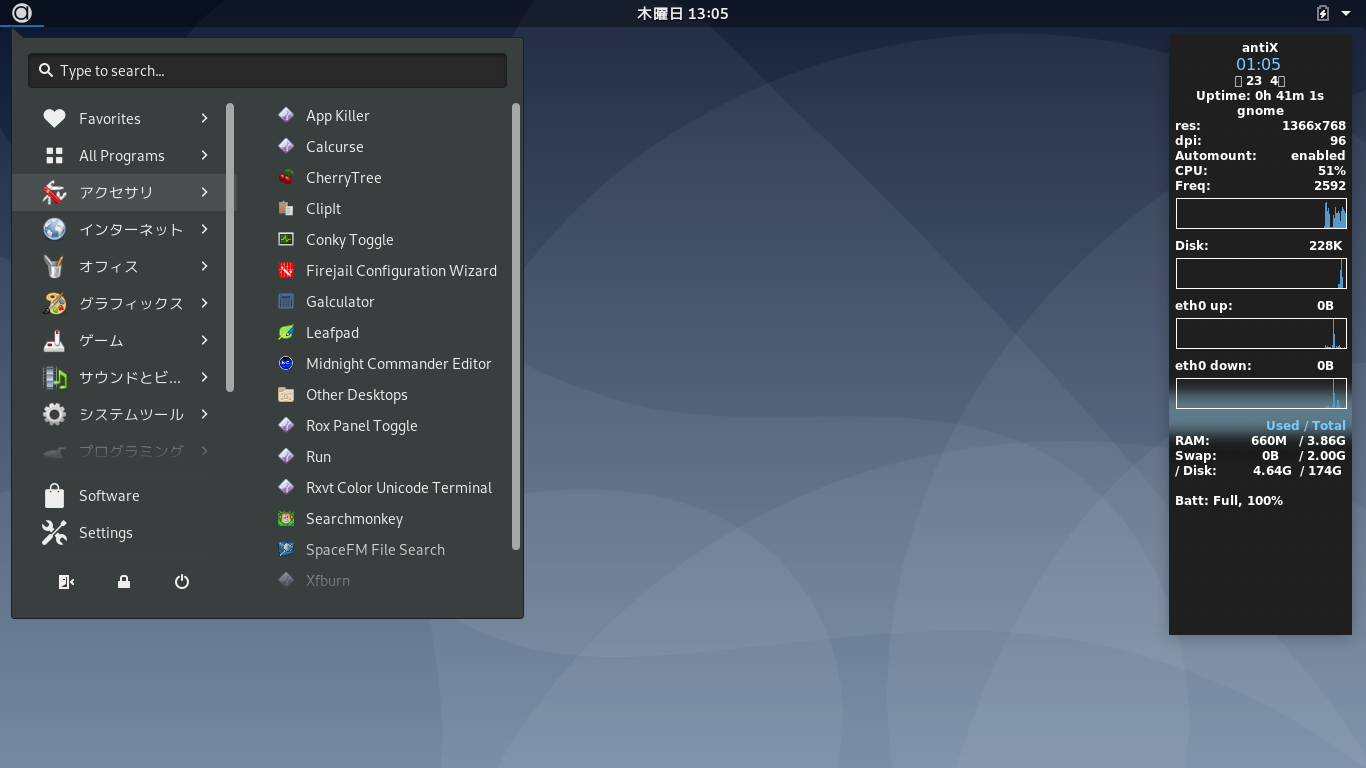Open the Firejail Configuration Wizard icon
Screen dimensions: 1366x768
click(286, 270)
